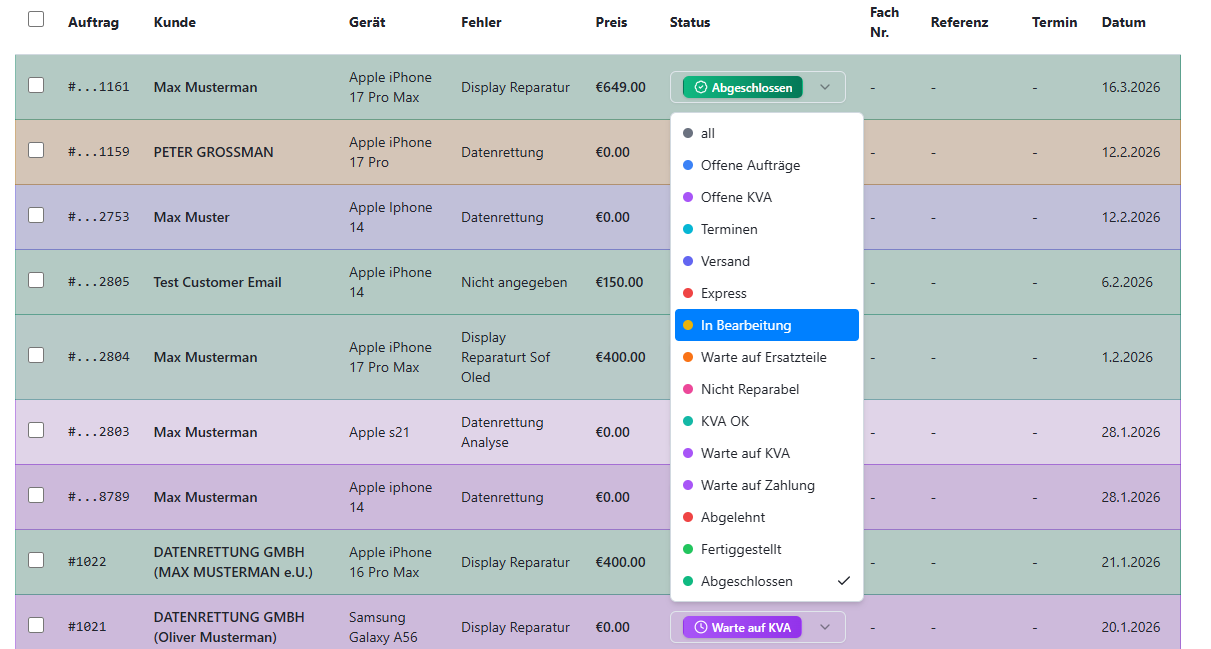Open order number #...1159
Screen dimensions: 1211x649
[99, 152]
